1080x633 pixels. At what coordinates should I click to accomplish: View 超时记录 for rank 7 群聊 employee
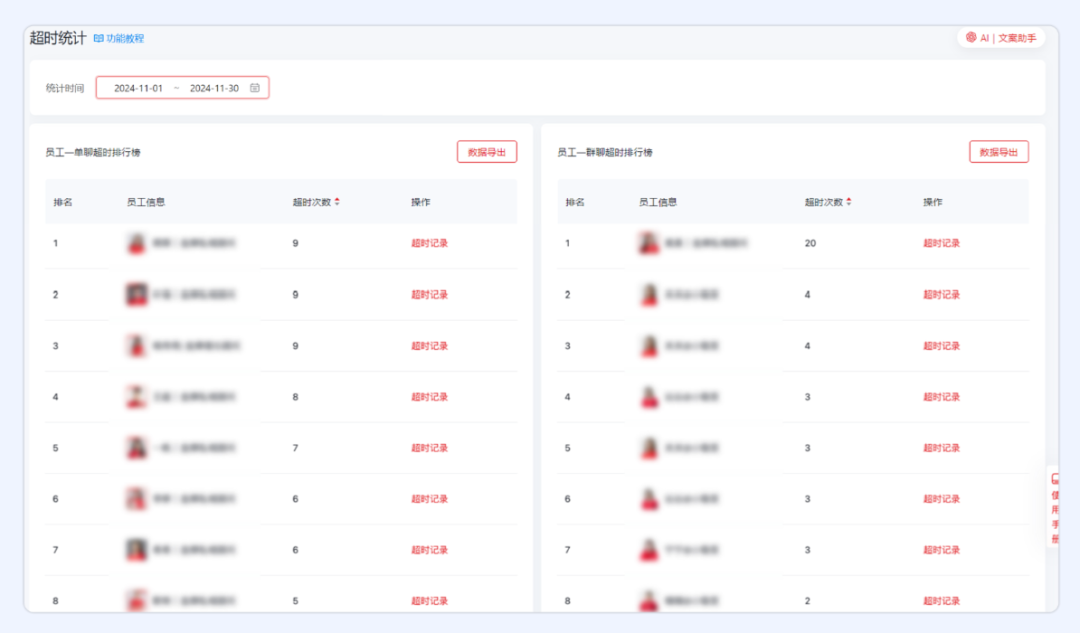(941, 550)
